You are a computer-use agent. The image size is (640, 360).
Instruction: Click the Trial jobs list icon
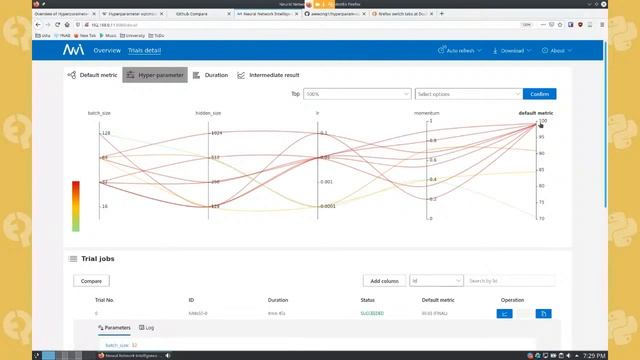(x=73, y=259)
